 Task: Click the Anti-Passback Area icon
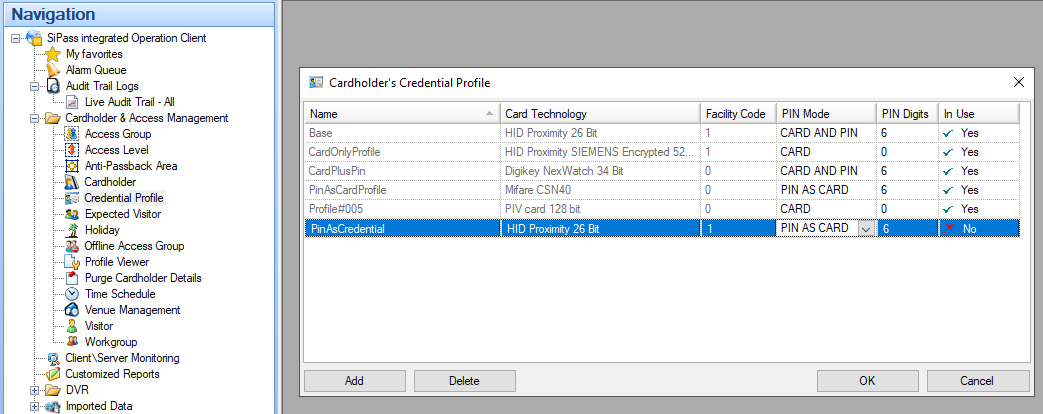pos(72,166)
